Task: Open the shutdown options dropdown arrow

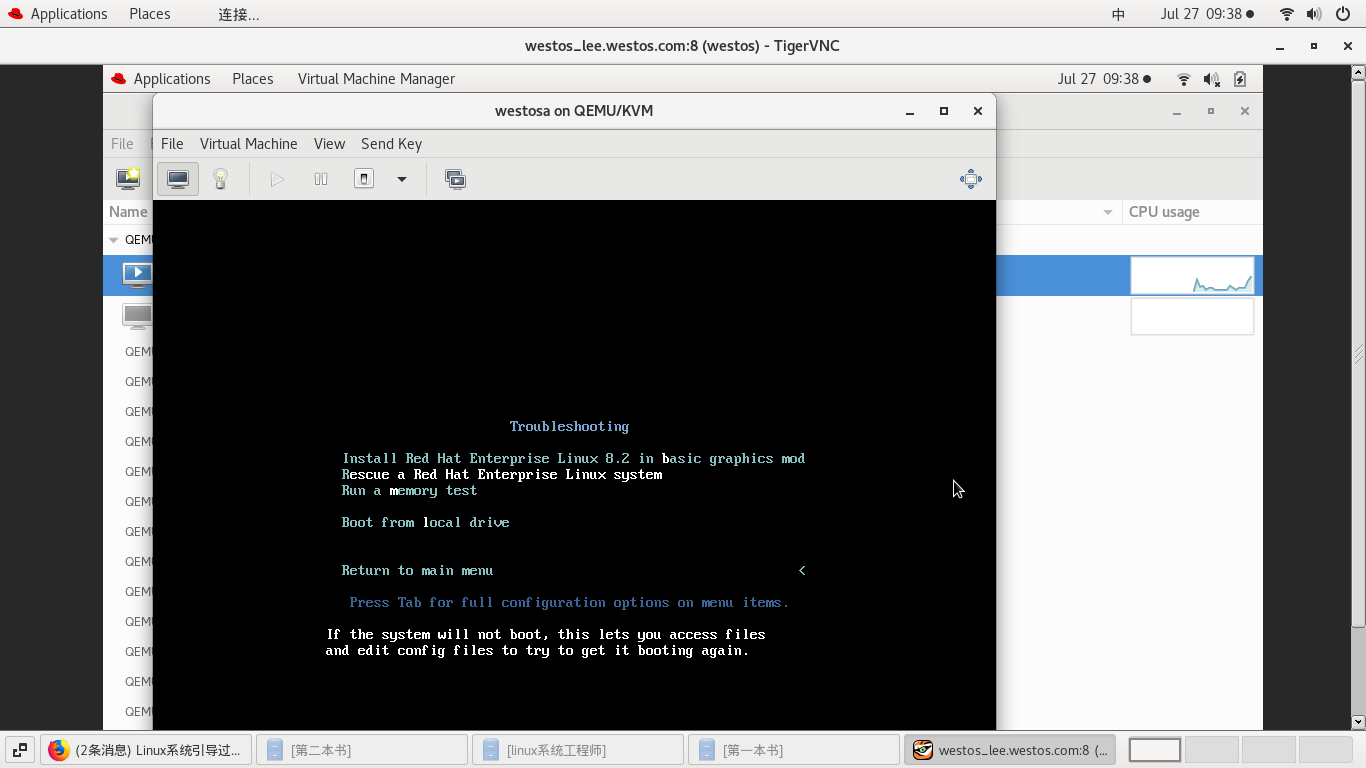Action: click(402, 179)
